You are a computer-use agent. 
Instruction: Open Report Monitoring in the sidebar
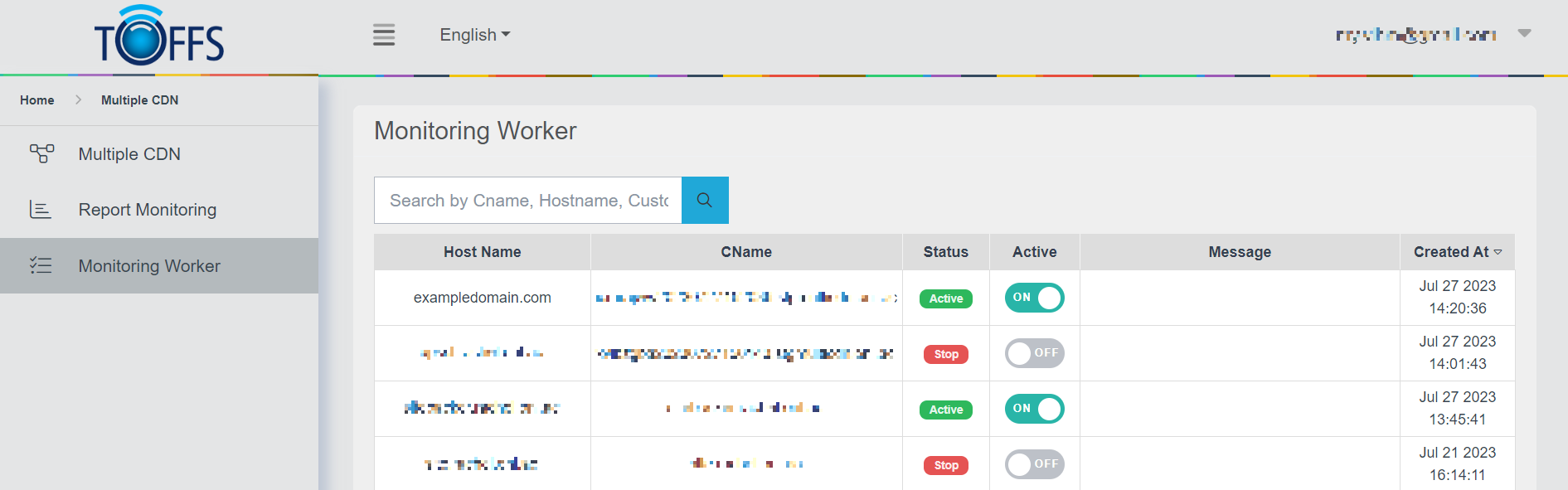click(x=147, y=210)
